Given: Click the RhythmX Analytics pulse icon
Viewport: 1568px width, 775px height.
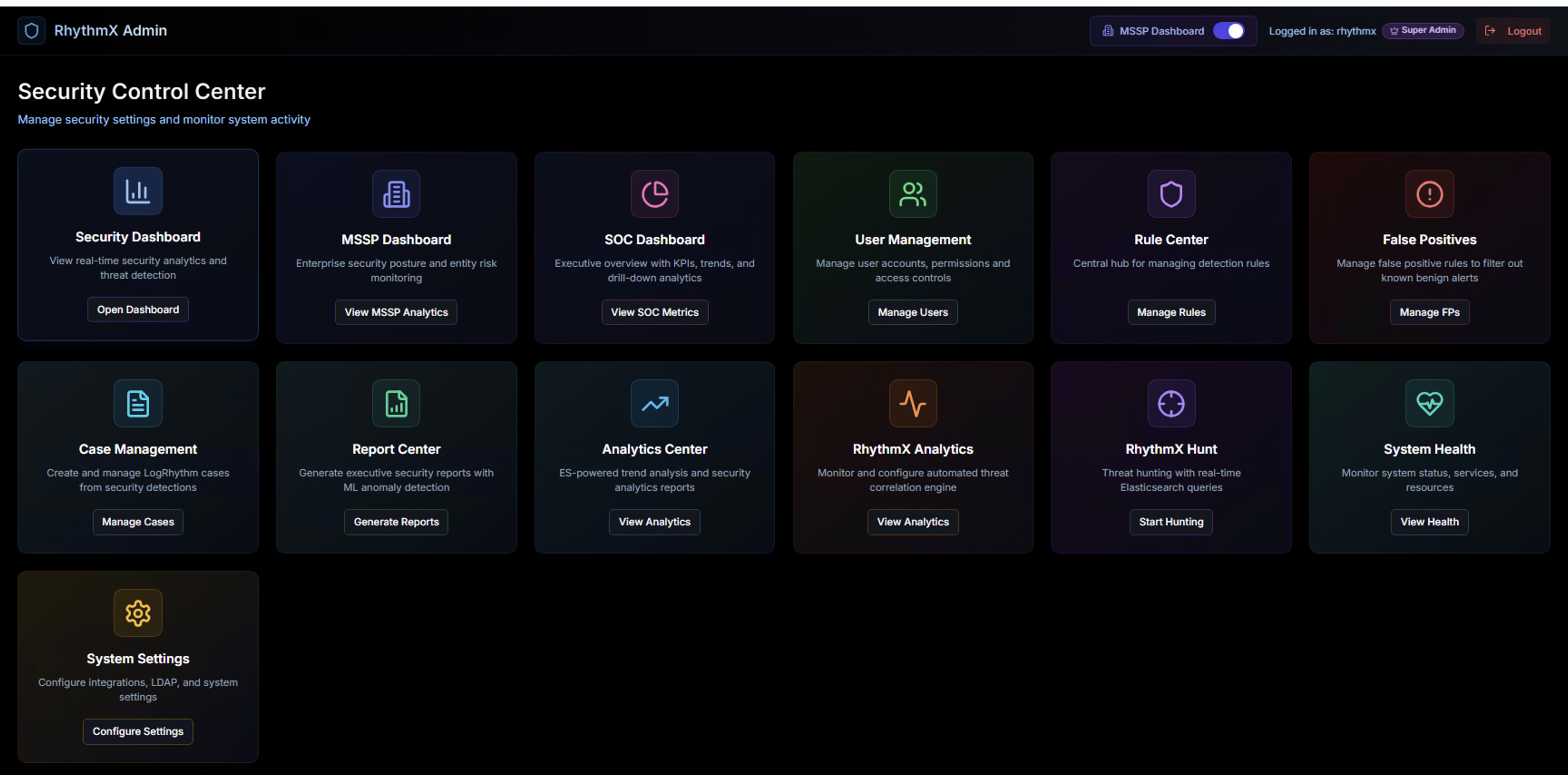Looking at the screenshot, I should point(912,404).
